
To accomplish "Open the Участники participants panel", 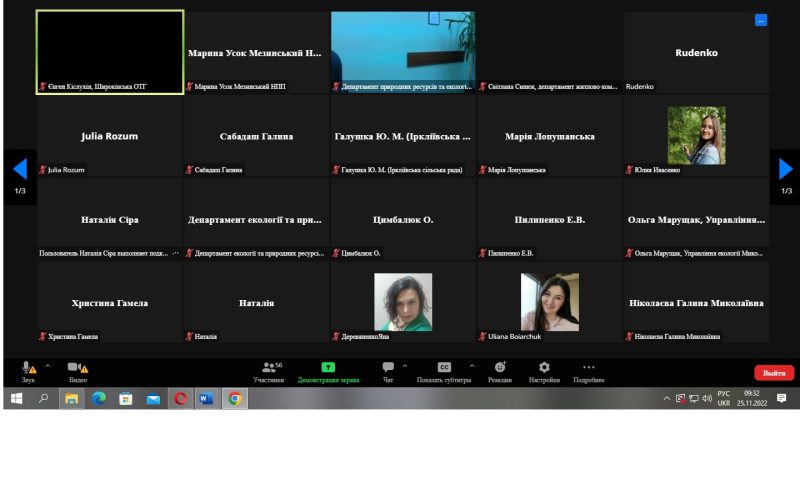I will [267, 369].
